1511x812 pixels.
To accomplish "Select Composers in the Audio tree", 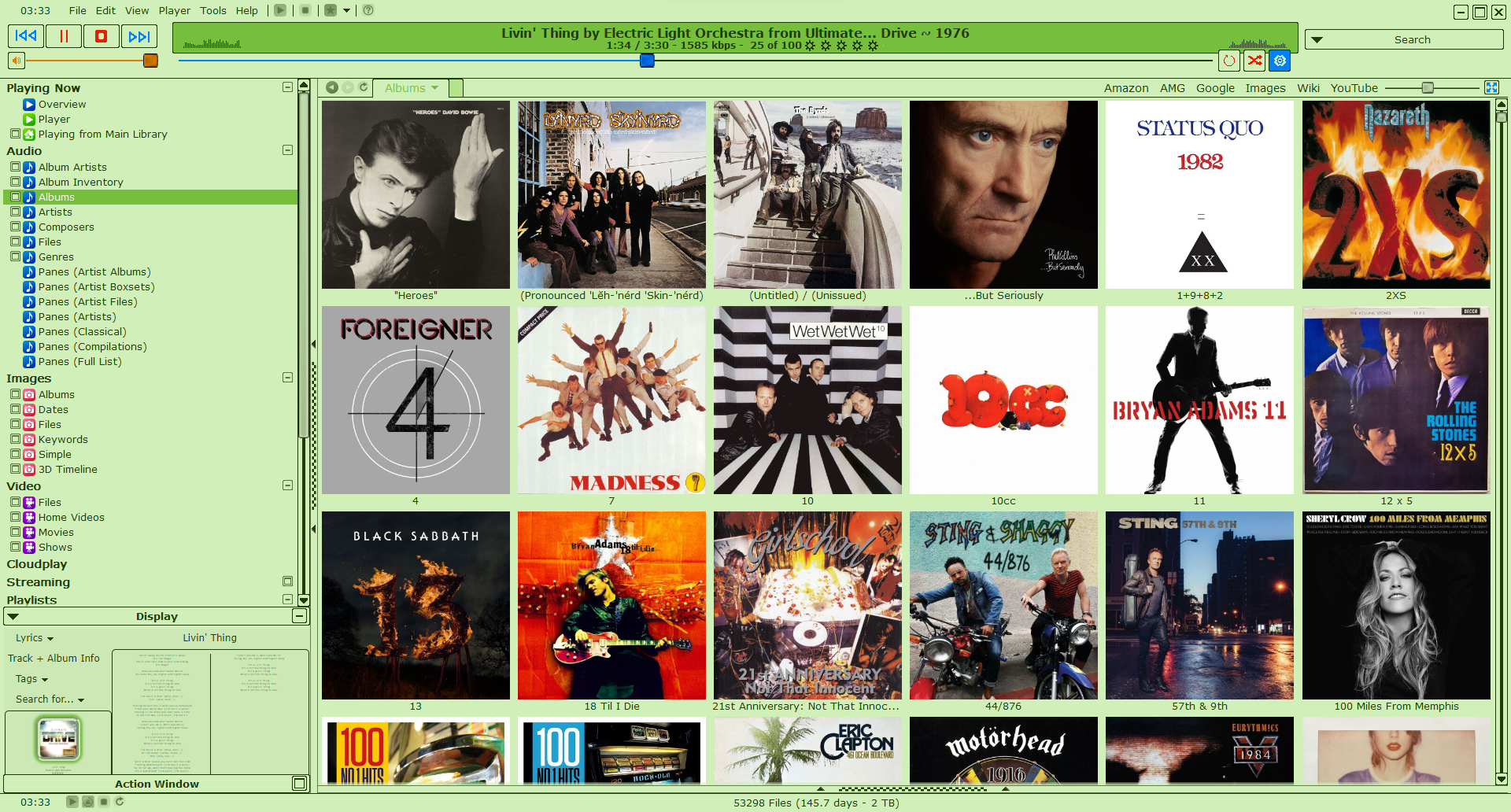I will coord(66,227).
